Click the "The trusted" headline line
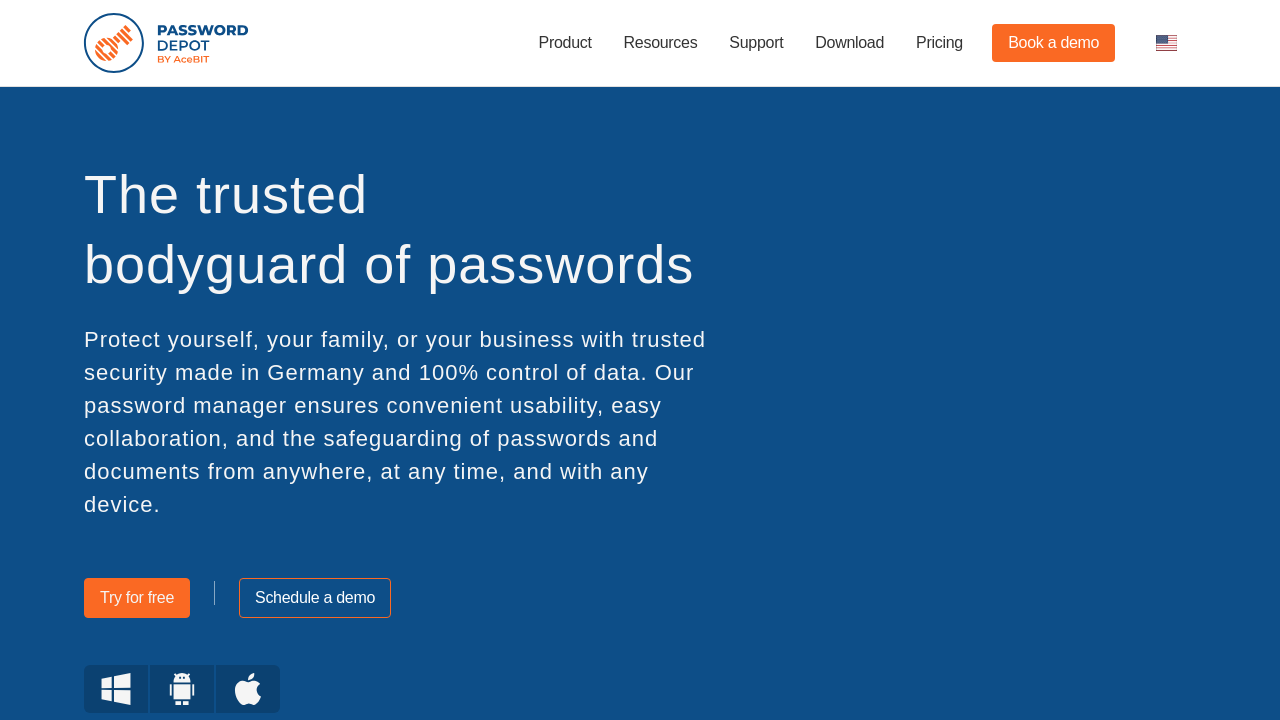Viewport: 1280px width, 720px height. 226,195
